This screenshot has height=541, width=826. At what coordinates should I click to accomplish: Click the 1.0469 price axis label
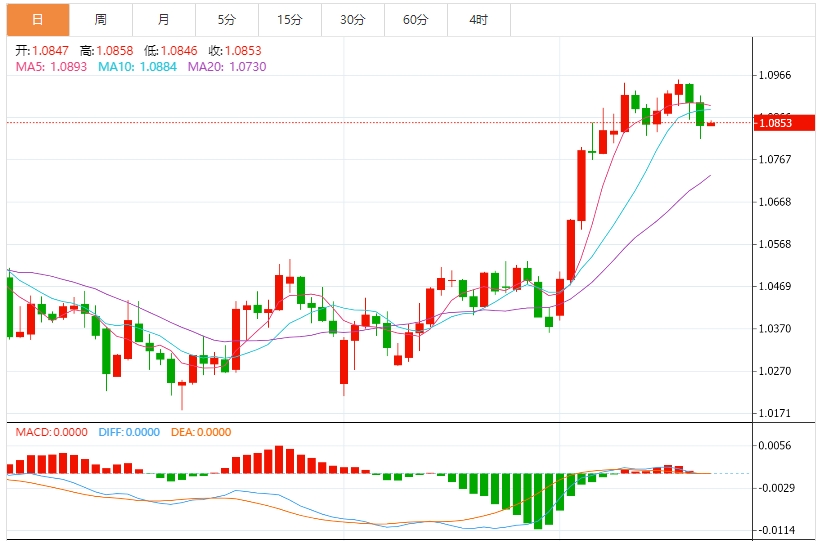[775, 287]
